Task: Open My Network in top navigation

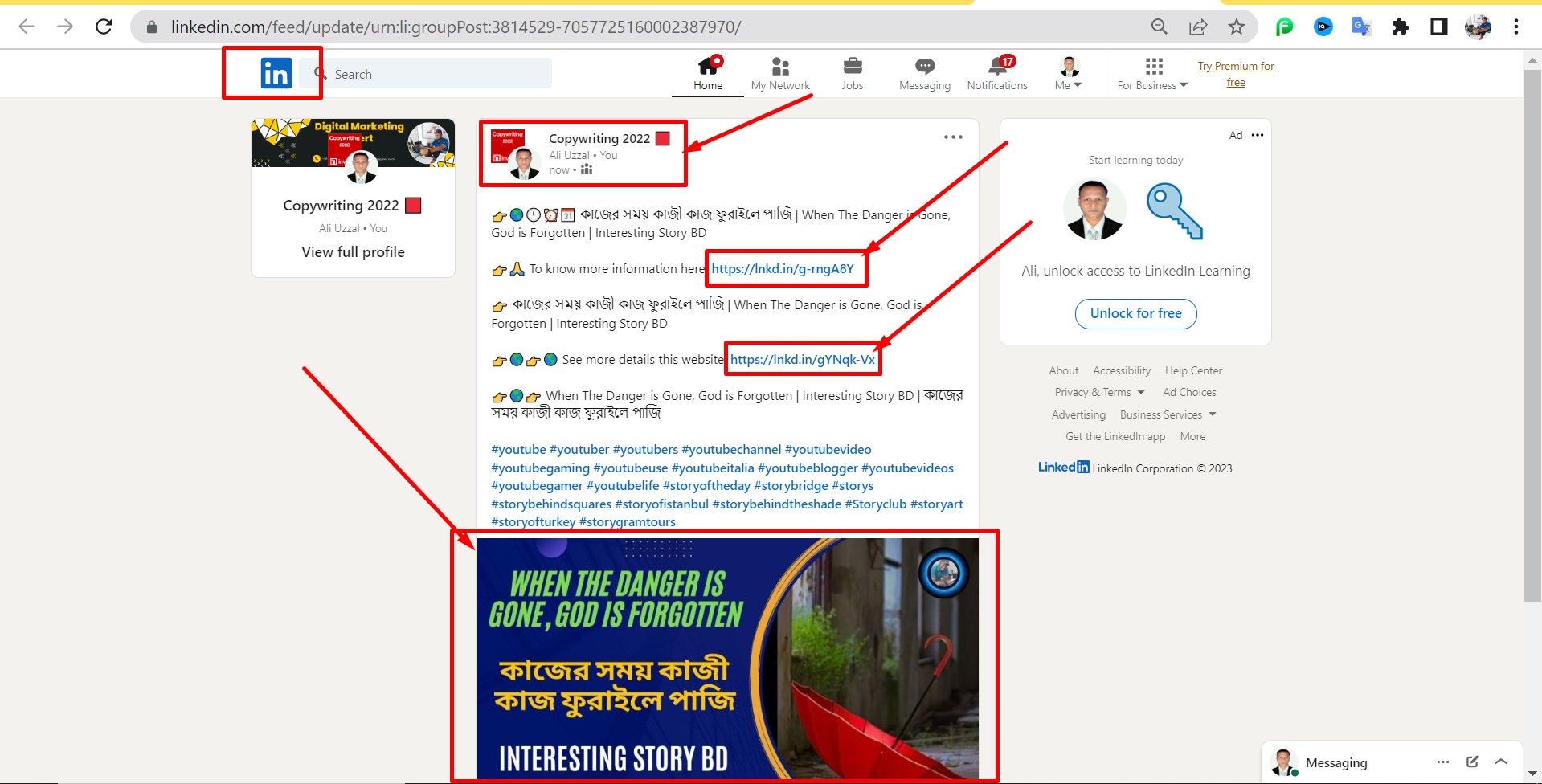Action: 780,74
